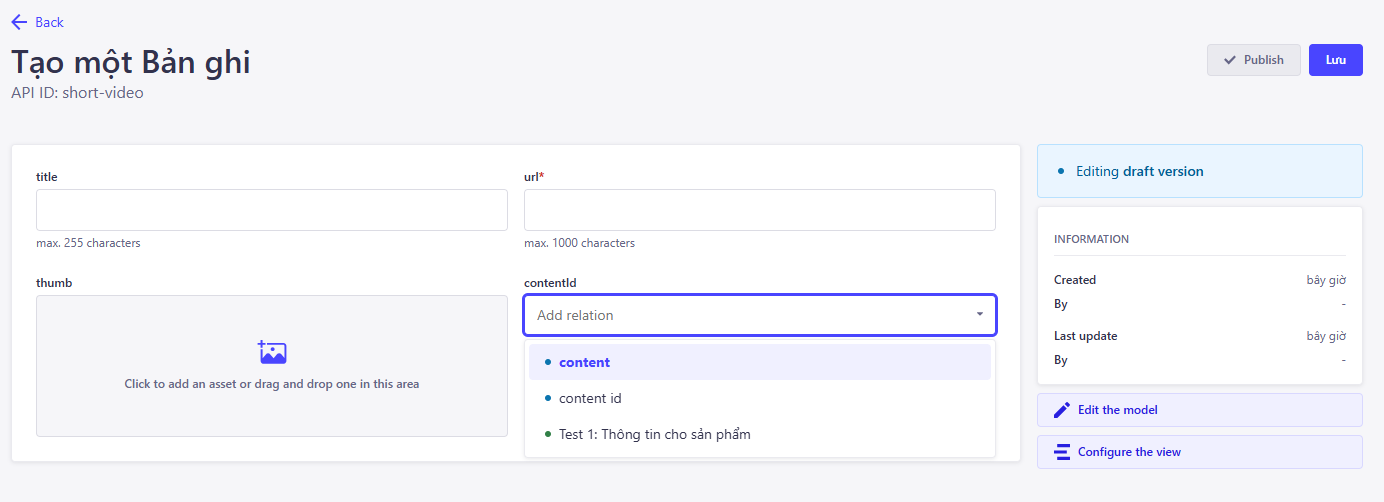Focus the url text input
Screen dimensions: 1384x502
tap(760, 210)
